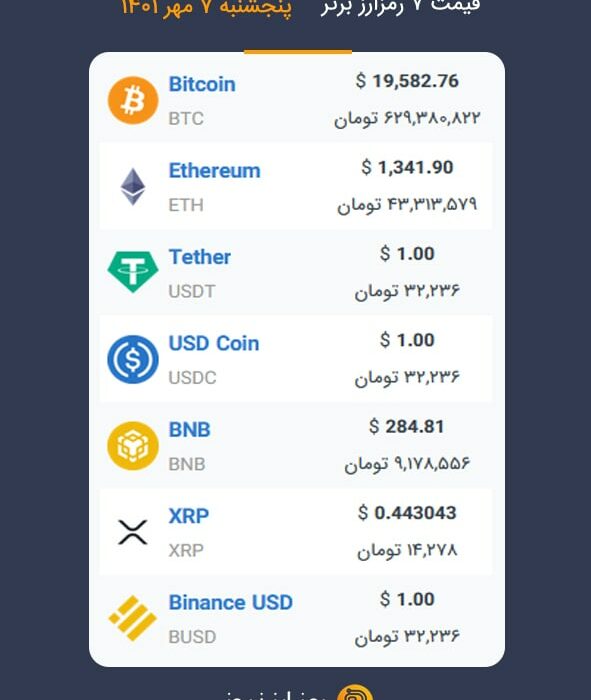This screenshot has width=591, height=700.
Task: Click the Bitcoin price $ 19,582.76
Action: pyautogui.click(x=407, y=81)
